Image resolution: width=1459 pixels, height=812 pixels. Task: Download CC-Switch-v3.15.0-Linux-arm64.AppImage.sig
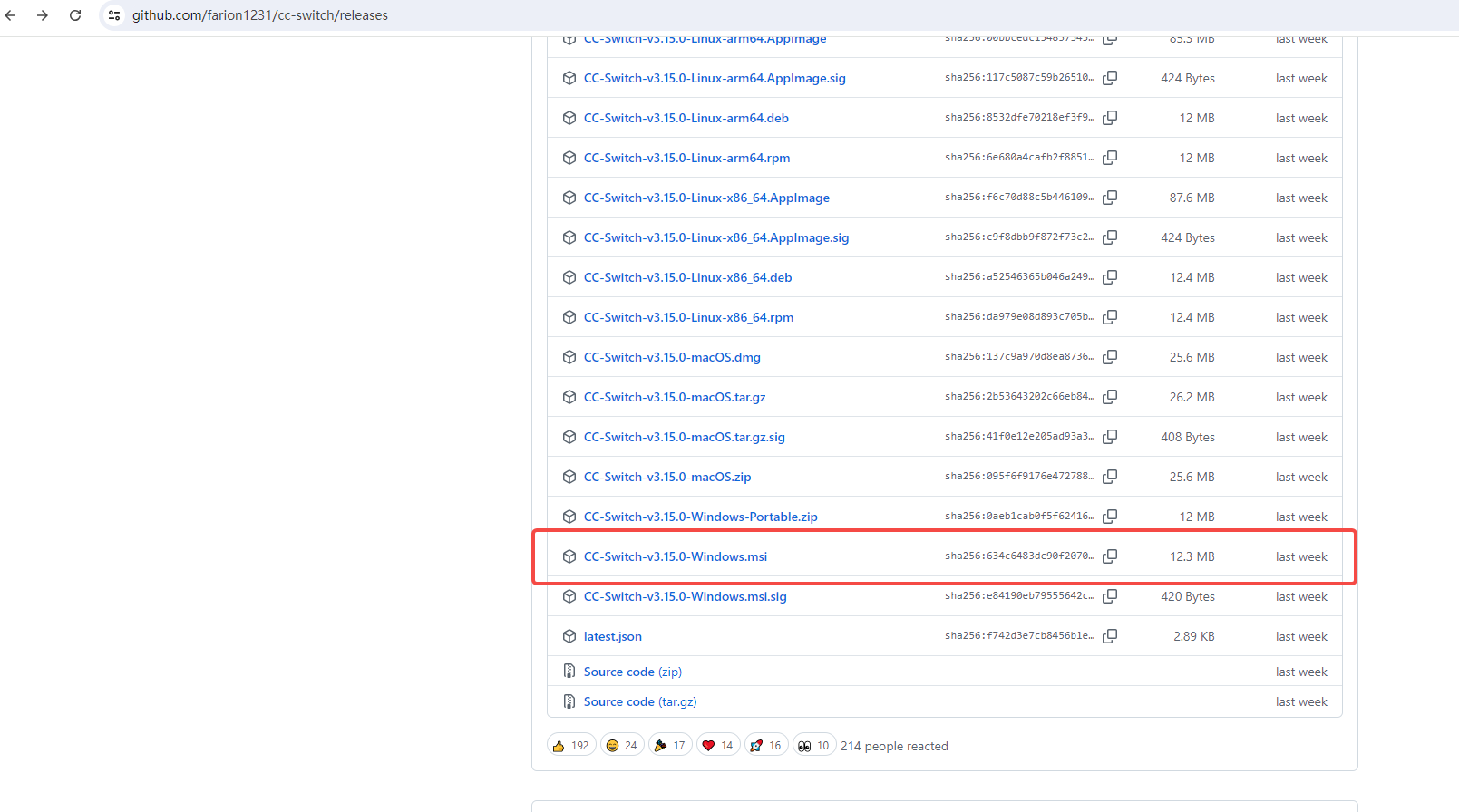(715, 78)
